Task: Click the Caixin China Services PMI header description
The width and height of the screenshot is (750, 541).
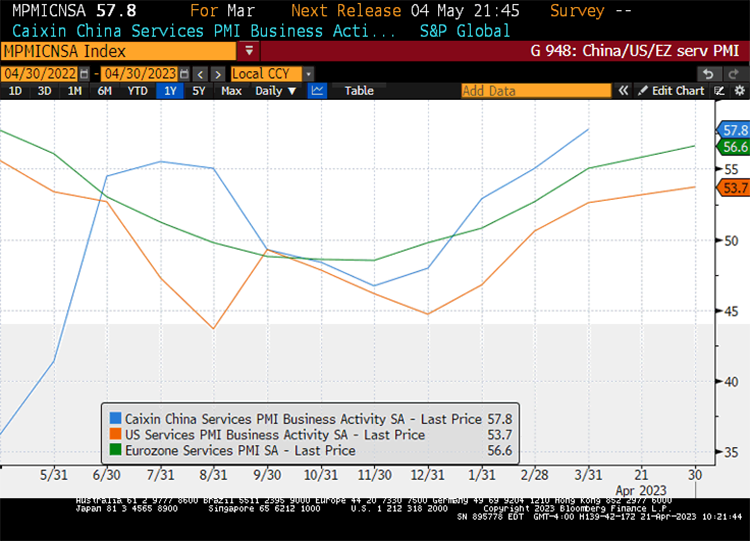Action: tap(203, 31)
